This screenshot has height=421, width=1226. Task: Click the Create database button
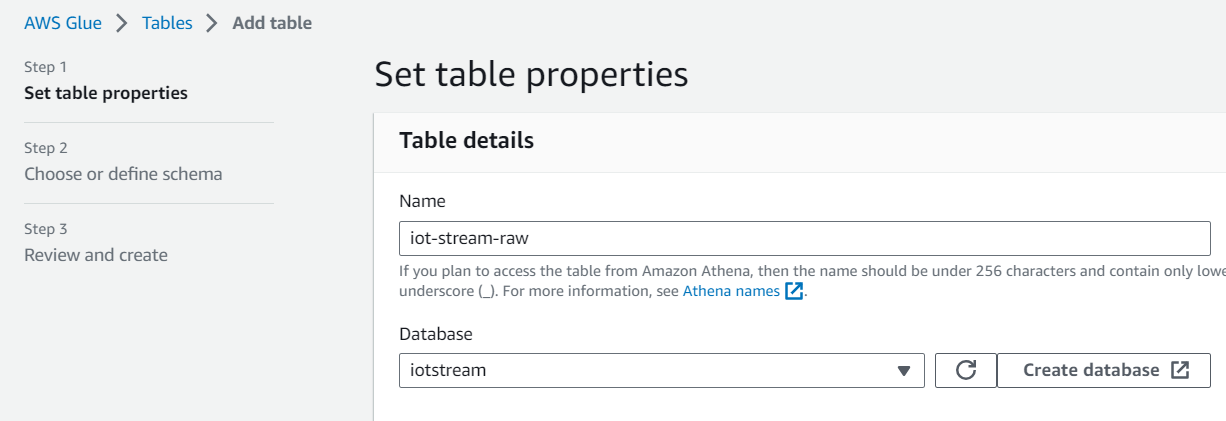pos(1103,370)
